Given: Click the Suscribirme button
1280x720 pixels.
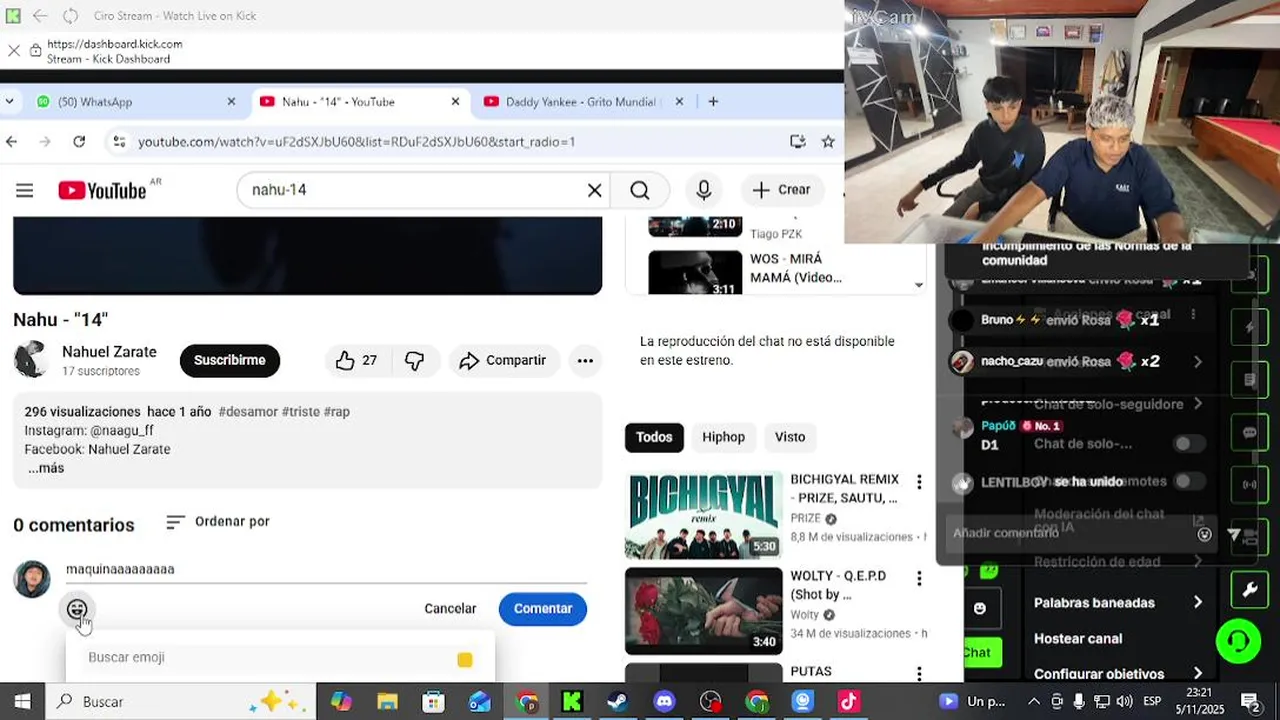Looking at the screenshot, I should (x=230, y=361).
